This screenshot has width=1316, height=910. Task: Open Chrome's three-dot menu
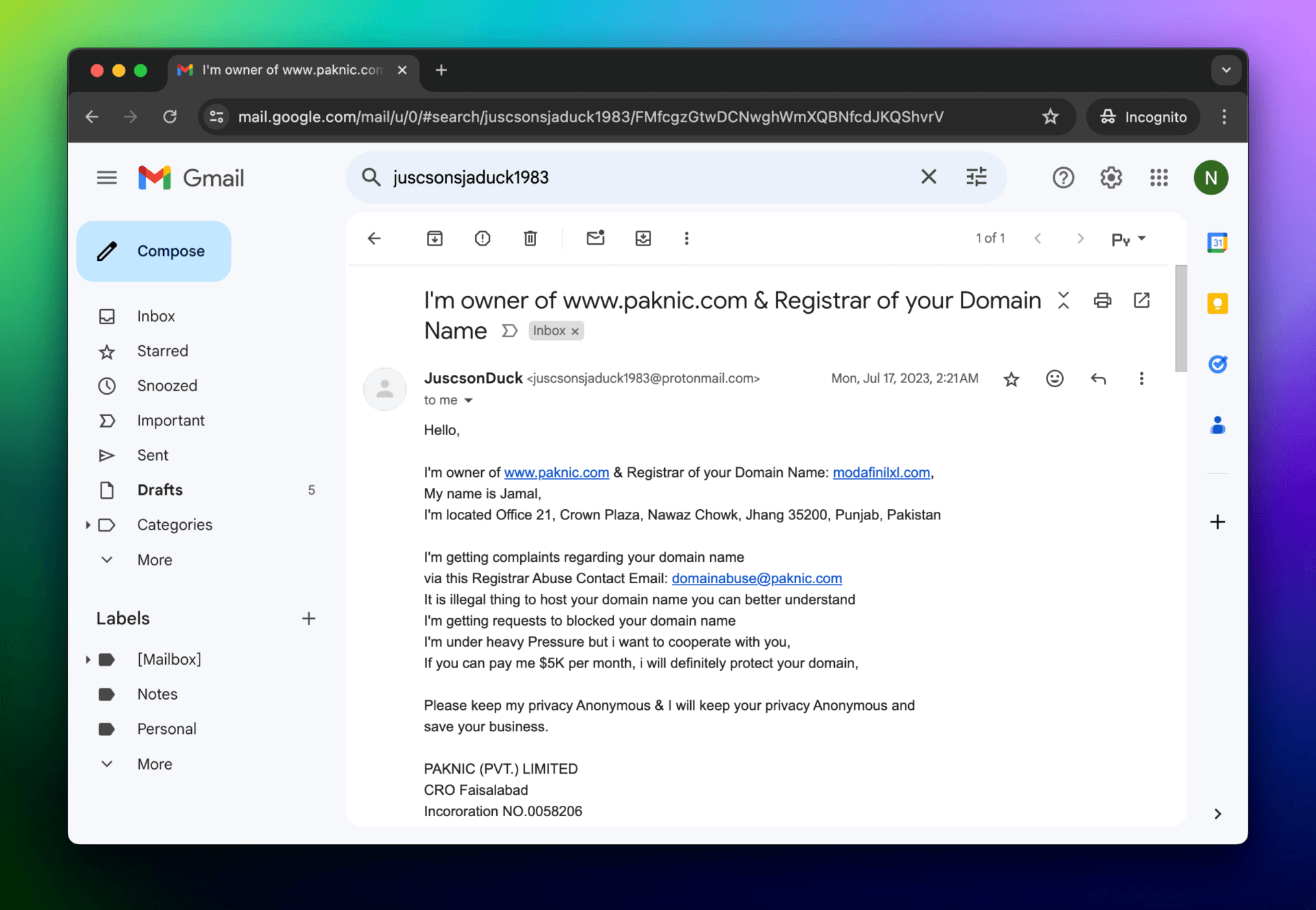(x=1224, y=116)
